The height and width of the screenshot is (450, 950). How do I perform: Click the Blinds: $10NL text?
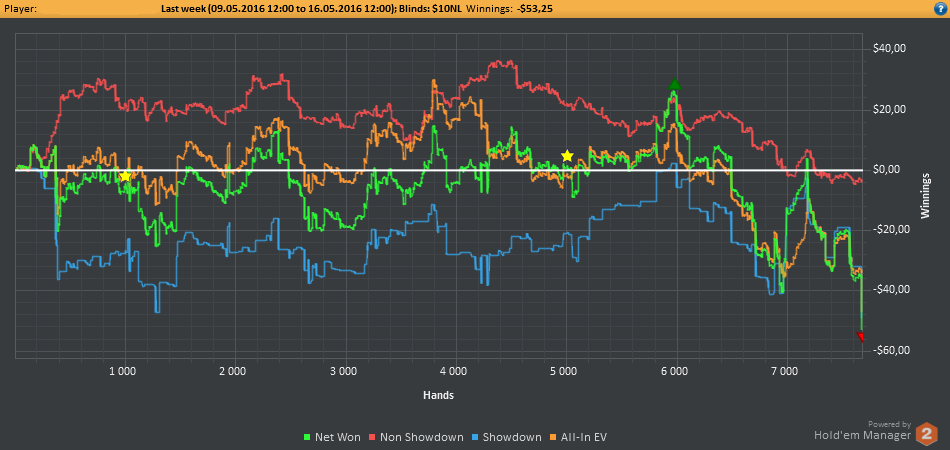click(x=428, y=8)
